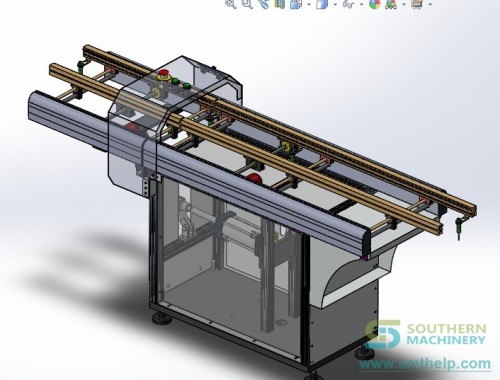Open the View Orientation cube icon
This screenshot has width=500, height=380.
[296, 4]
